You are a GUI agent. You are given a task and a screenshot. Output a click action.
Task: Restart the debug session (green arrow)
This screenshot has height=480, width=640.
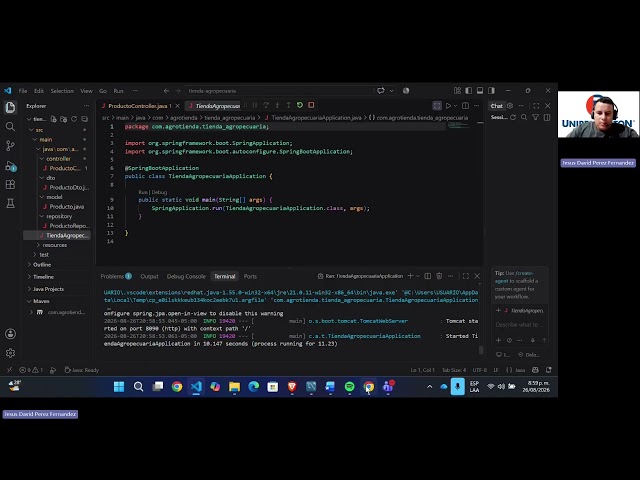tap(300, 105)
